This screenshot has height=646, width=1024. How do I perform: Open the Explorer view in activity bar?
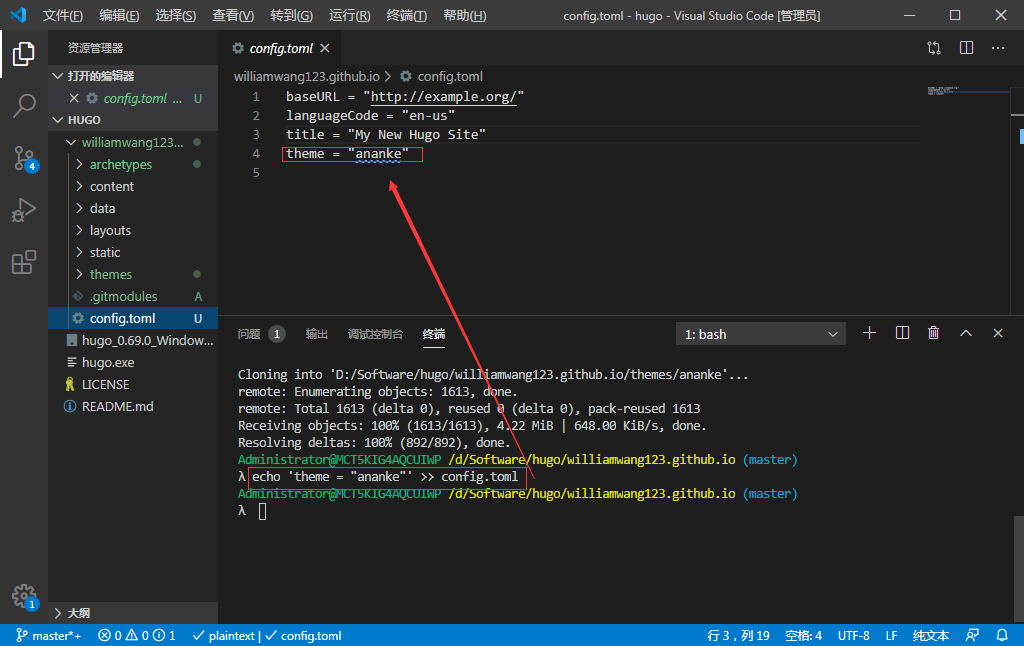[x=24, y=54]
